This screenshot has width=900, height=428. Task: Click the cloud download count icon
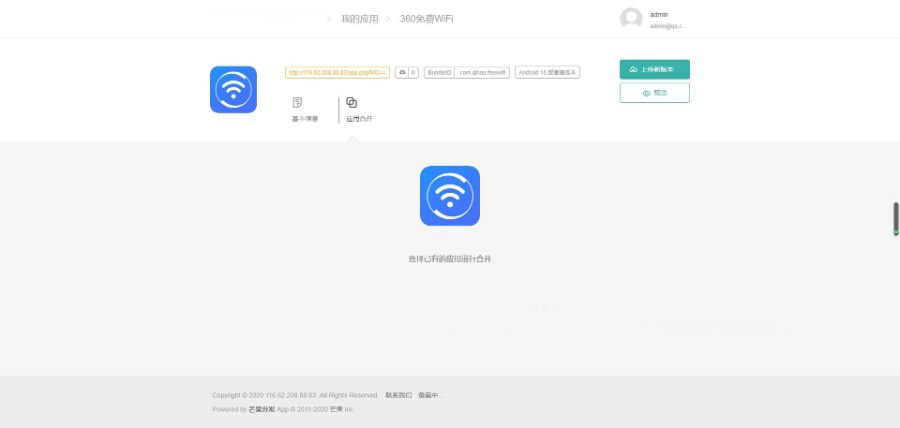[x=402, y=73]
